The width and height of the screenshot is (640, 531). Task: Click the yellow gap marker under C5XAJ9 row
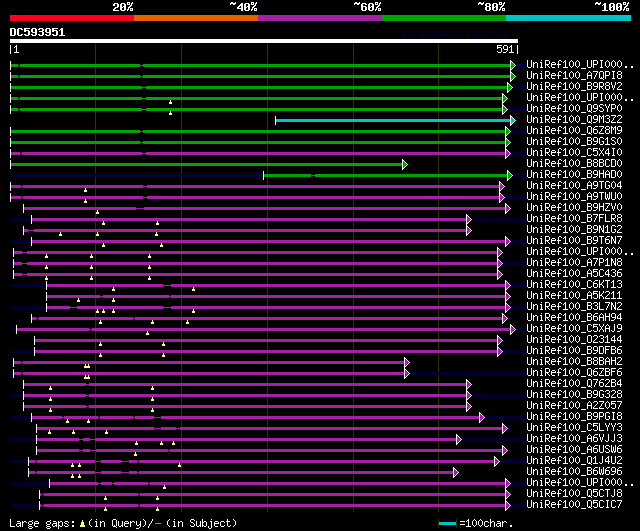pos(147,333)
